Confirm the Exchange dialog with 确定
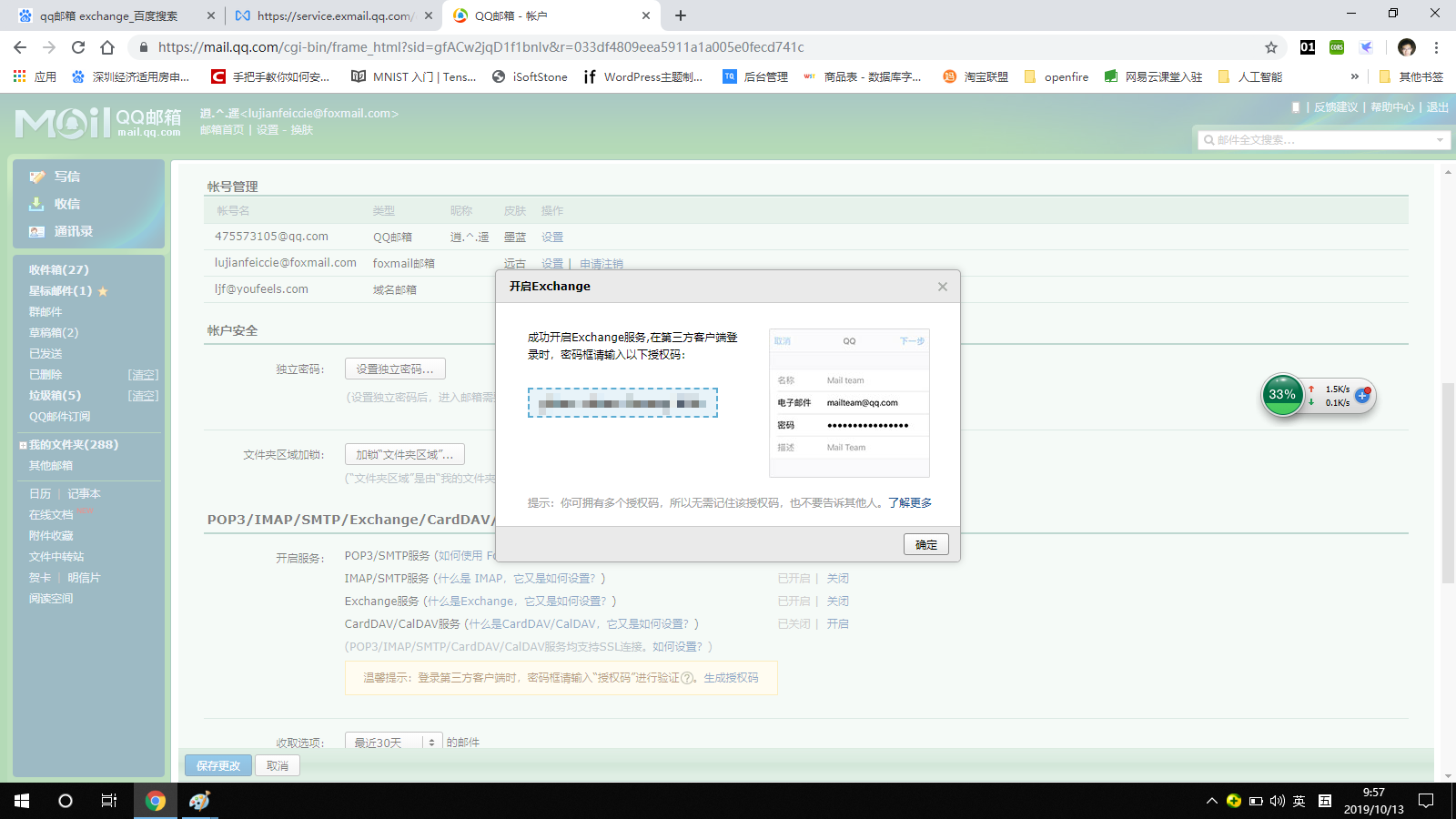The height and width of the screenshot is (819, 1456). tap(925, 543)
